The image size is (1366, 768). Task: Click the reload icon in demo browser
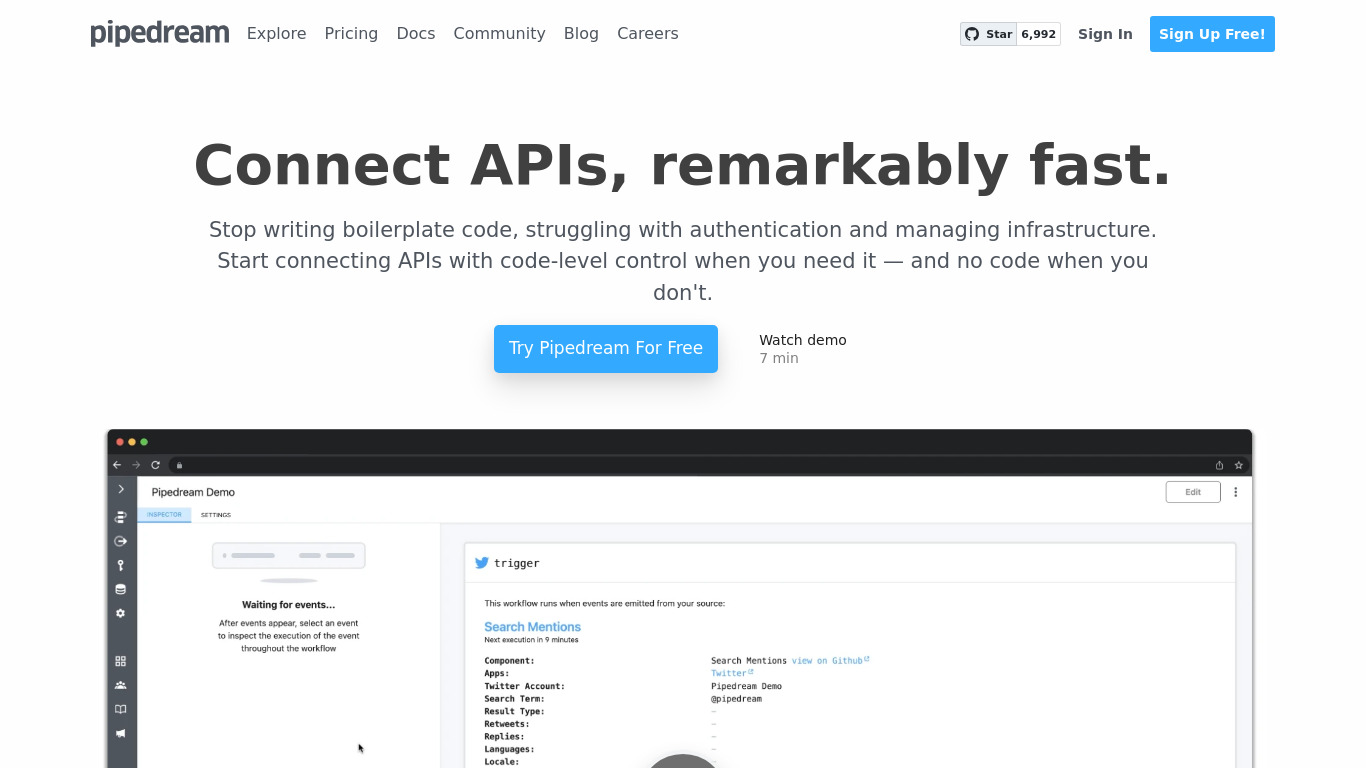tap(155, 465)
